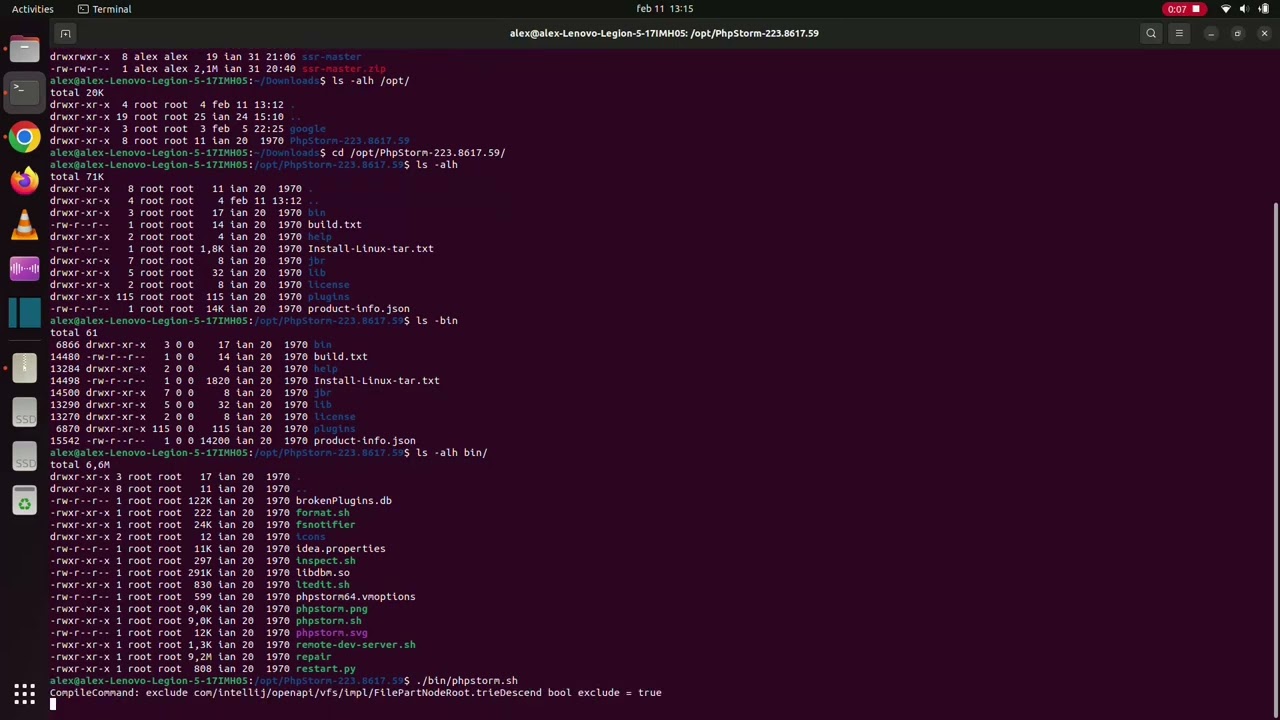Image resolution: width=1280 pixels, height=720 pixels.
Task: Click the fsnotifier file name
Action: tap(325, 525)
